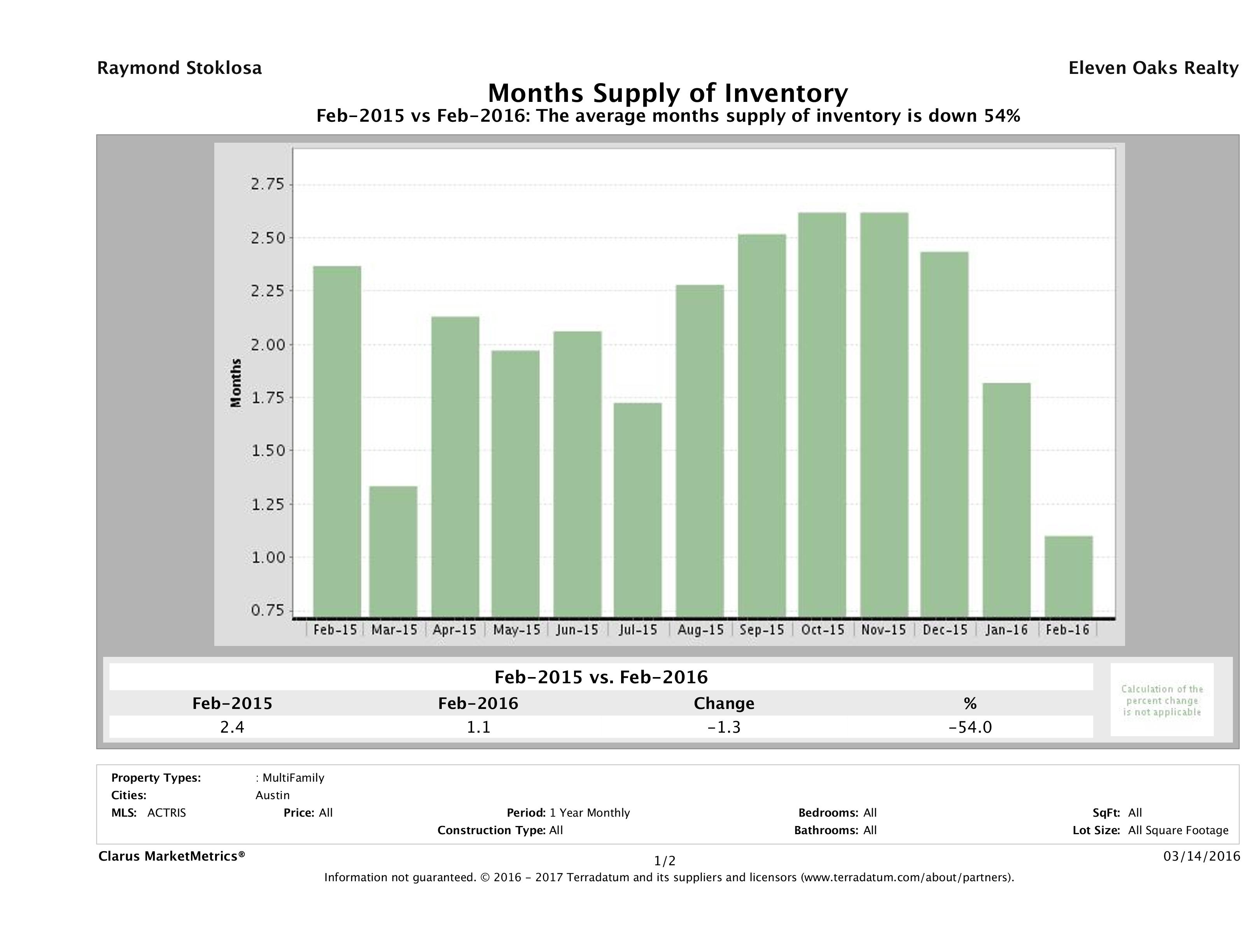Image resolution: width=1255 pixels, height=952 pixels.
Task: Click the Months Supply of Inventory title
Action: pos(668,93)
